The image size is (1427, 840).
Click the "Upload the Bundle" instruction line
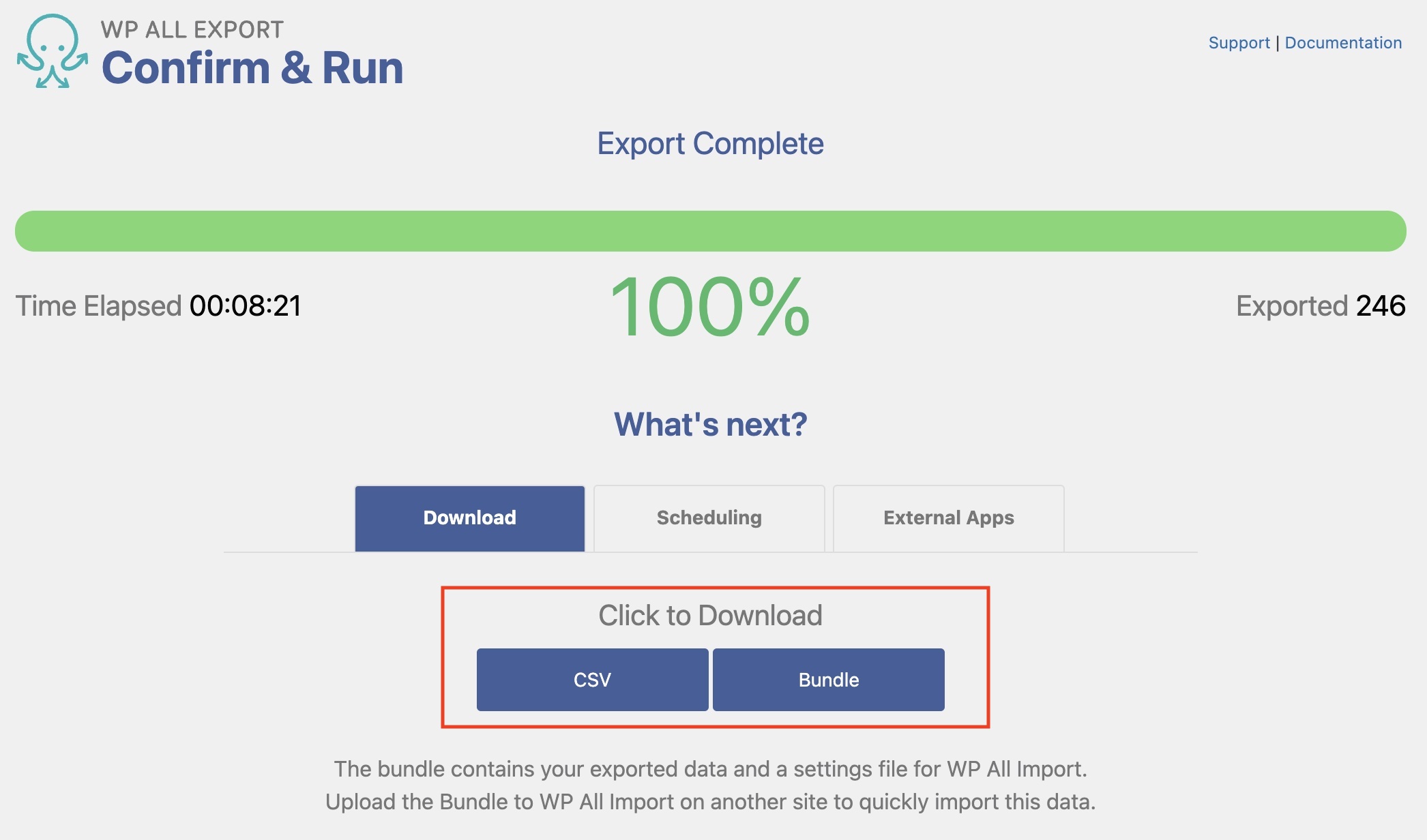[x=711, y=802]
